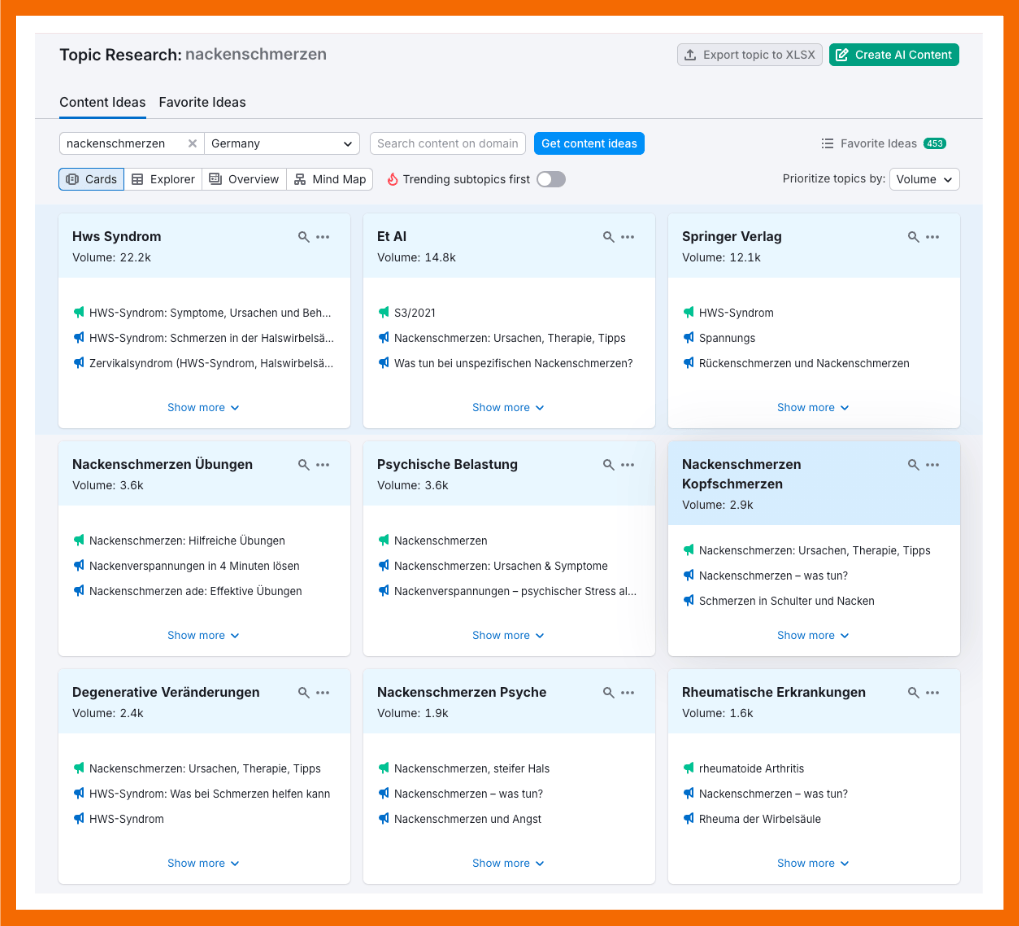Click the Get content ideas button

coord(588,143)
